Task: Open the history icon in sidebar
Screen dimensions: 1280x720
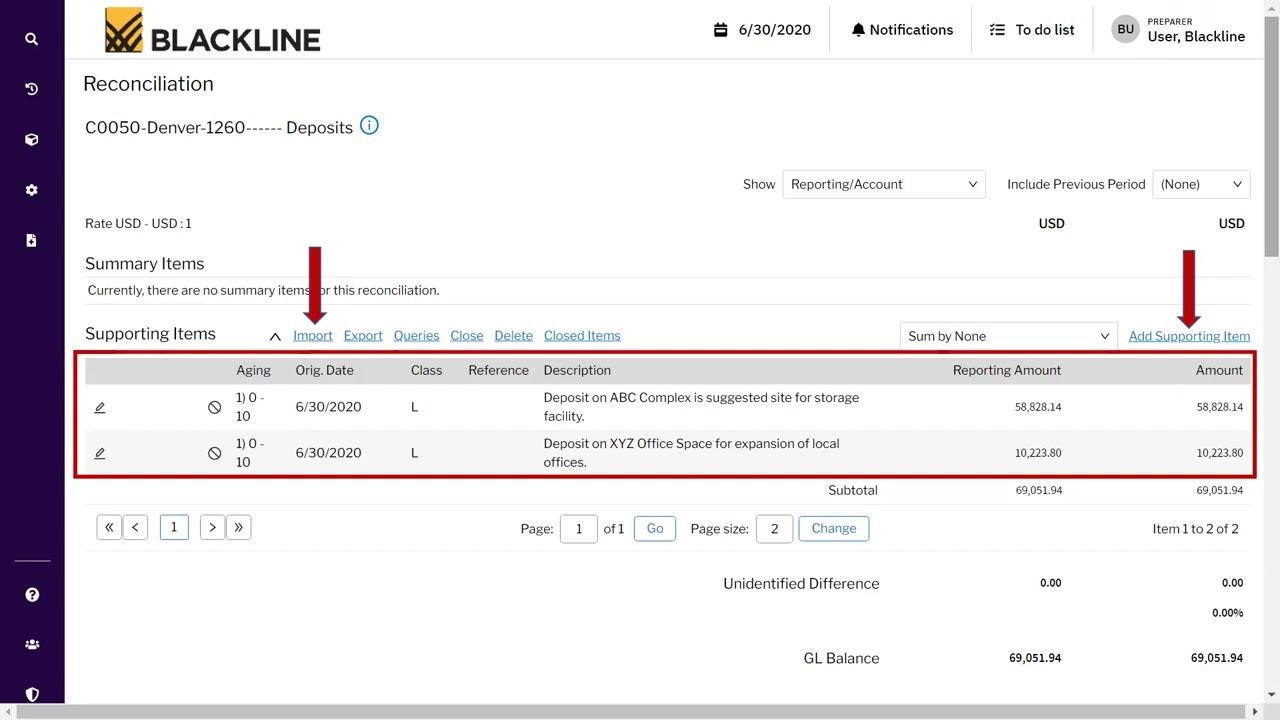Action: [32, 89]
